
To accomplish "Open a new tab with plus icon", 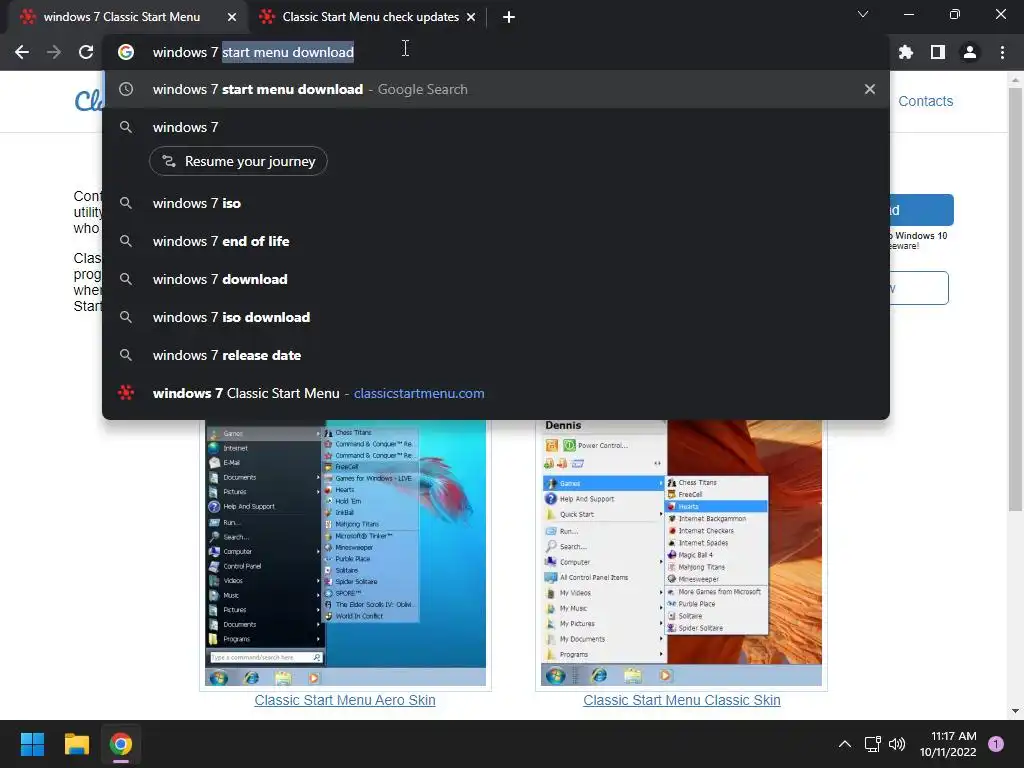I will click(x=509, y=17).
